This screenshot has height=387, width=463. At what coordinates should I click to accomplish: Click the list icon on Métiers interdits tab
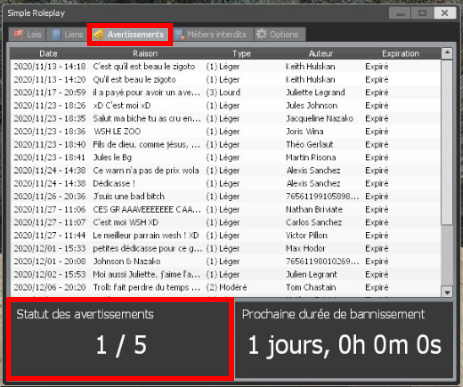tap(180, 34)
